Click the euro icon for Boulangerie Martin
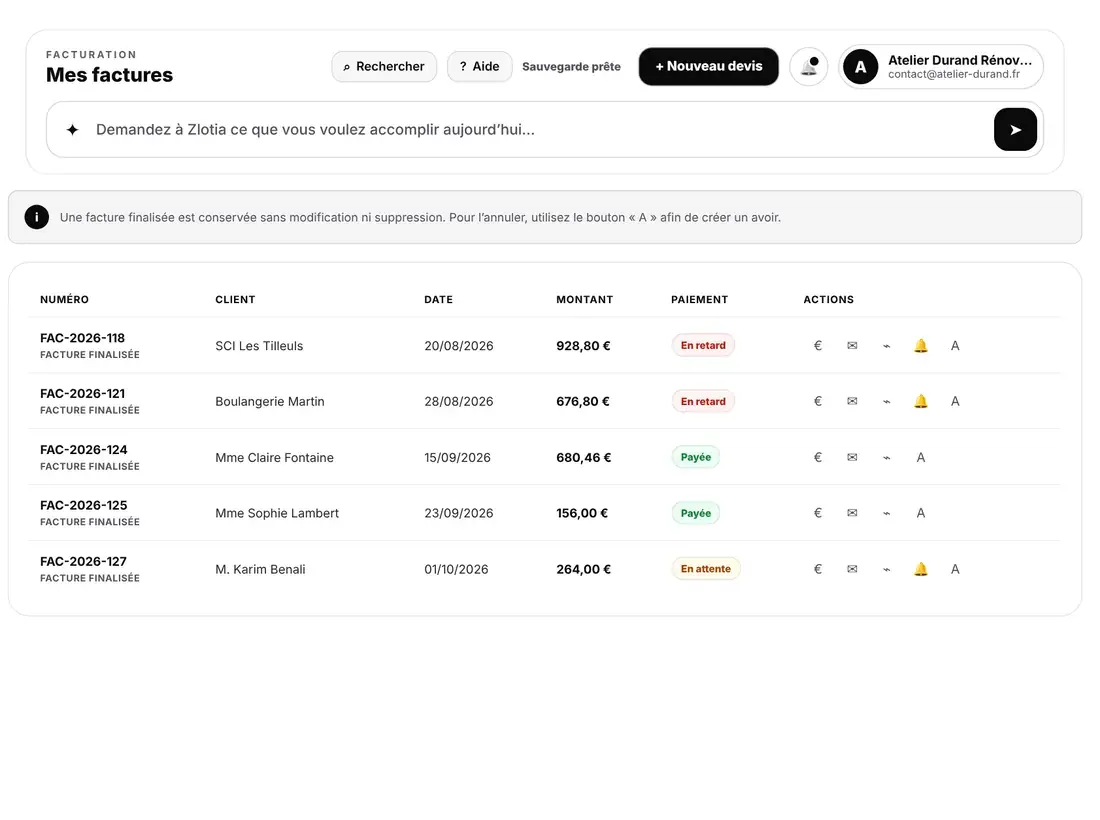Screen dimensions: 1100x820 817,401
